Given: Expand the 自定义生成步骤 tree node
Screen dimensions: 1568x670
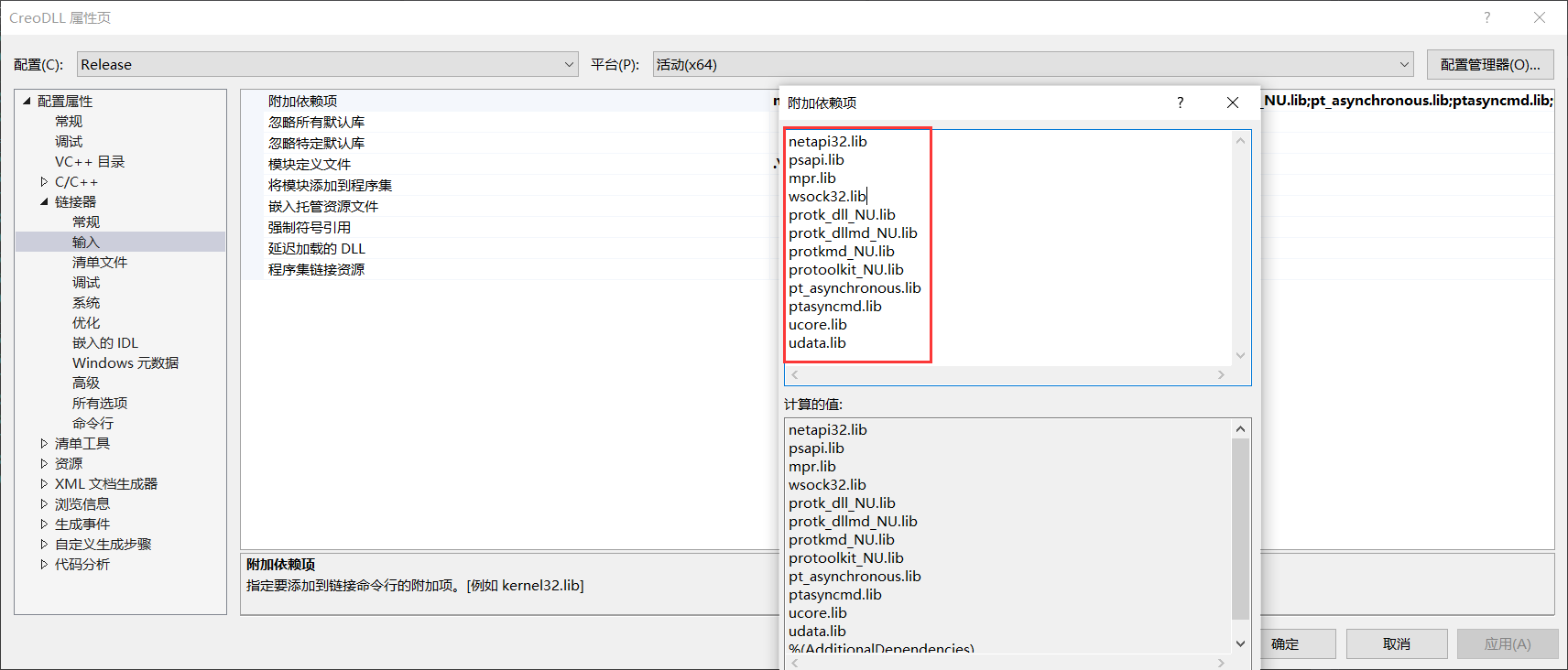Looking at the screenshot, I should coord(44,544).
